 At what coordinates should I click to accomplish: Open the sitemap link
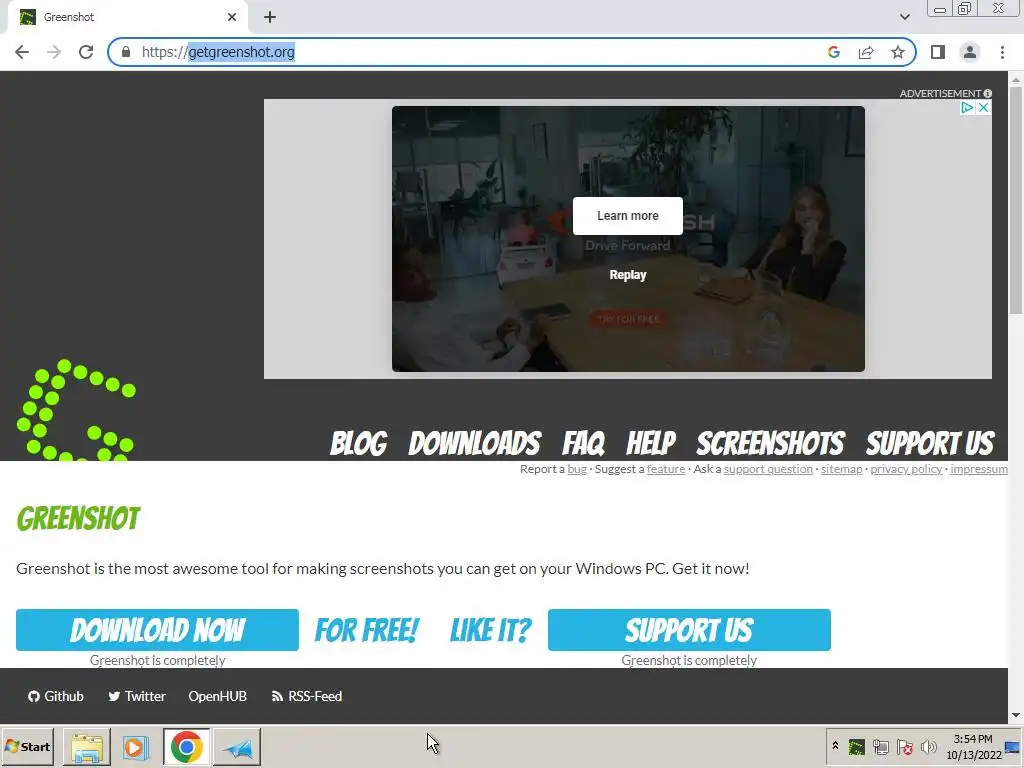[841, 469]
